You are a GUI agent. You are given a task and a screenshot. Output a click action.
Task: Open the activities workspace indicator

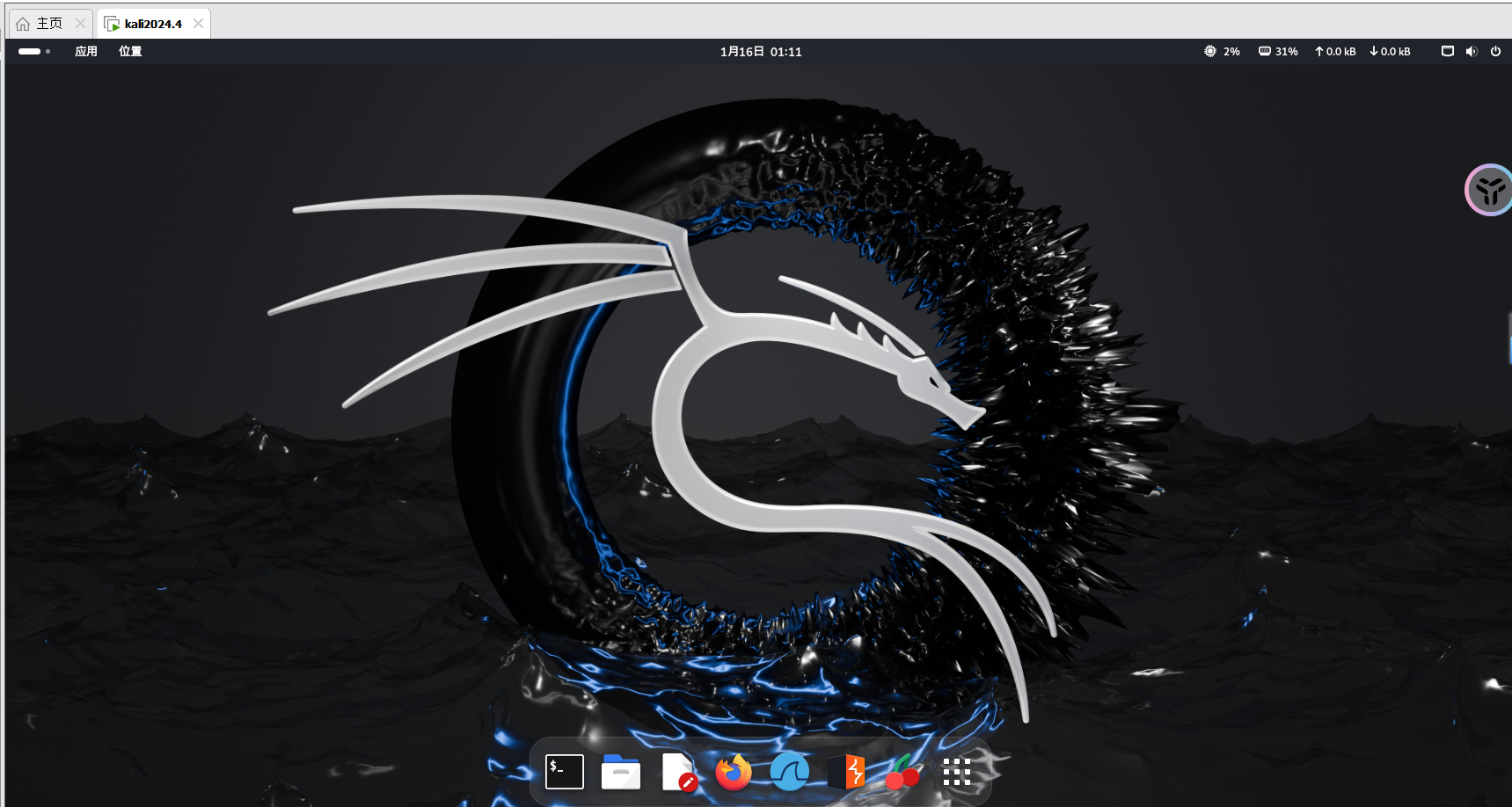point(34,51)
